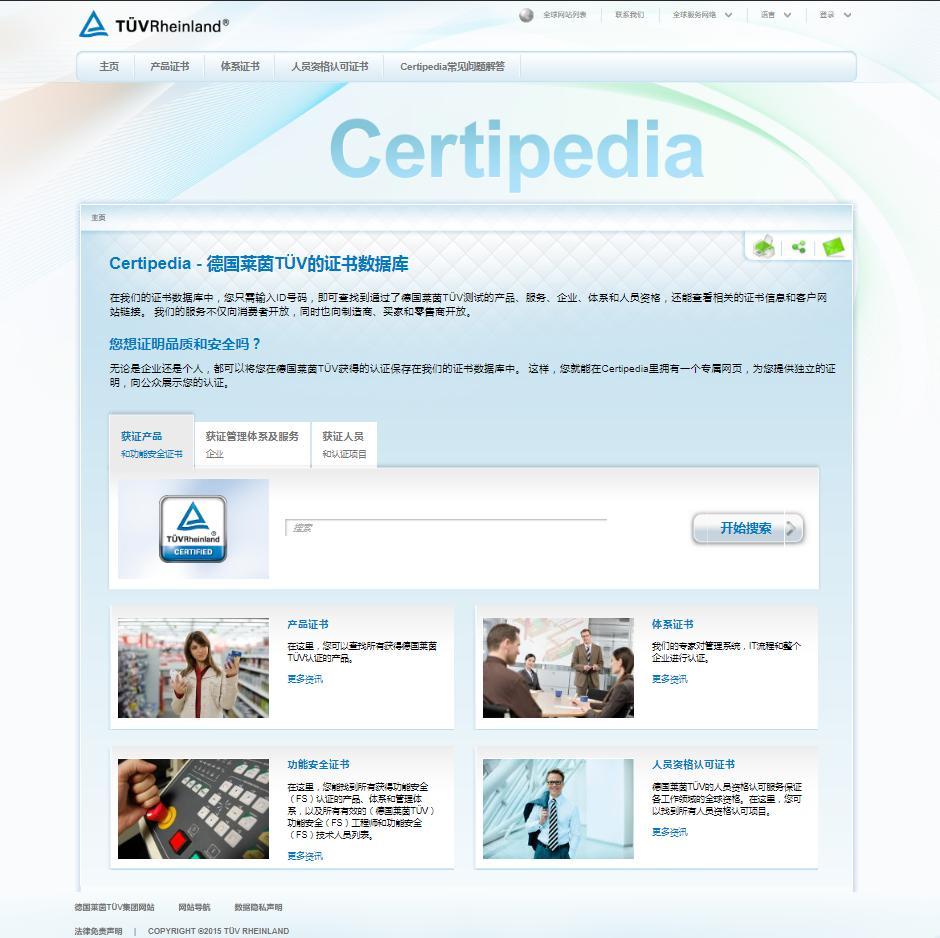Open the 德国莱茵TÜV集团网站 footer link

(115, 907)
